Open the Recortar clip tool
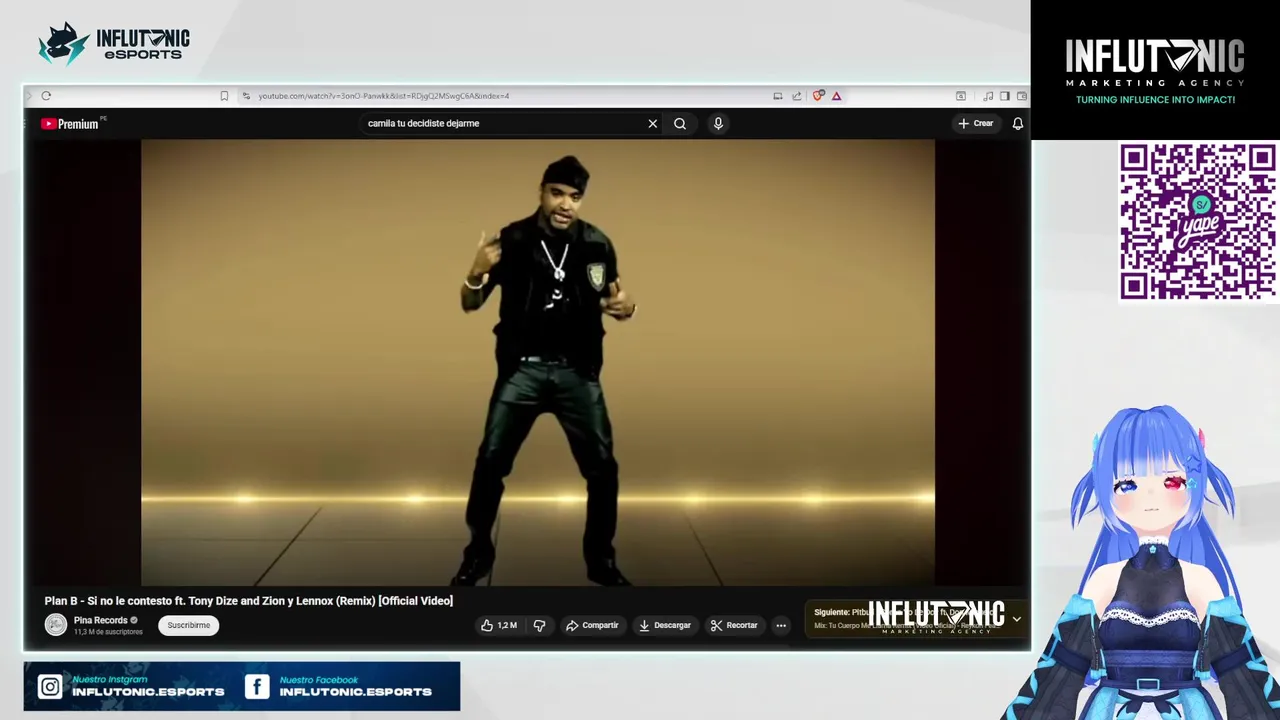Screen dimensions: 1280x720 point(734,626)
